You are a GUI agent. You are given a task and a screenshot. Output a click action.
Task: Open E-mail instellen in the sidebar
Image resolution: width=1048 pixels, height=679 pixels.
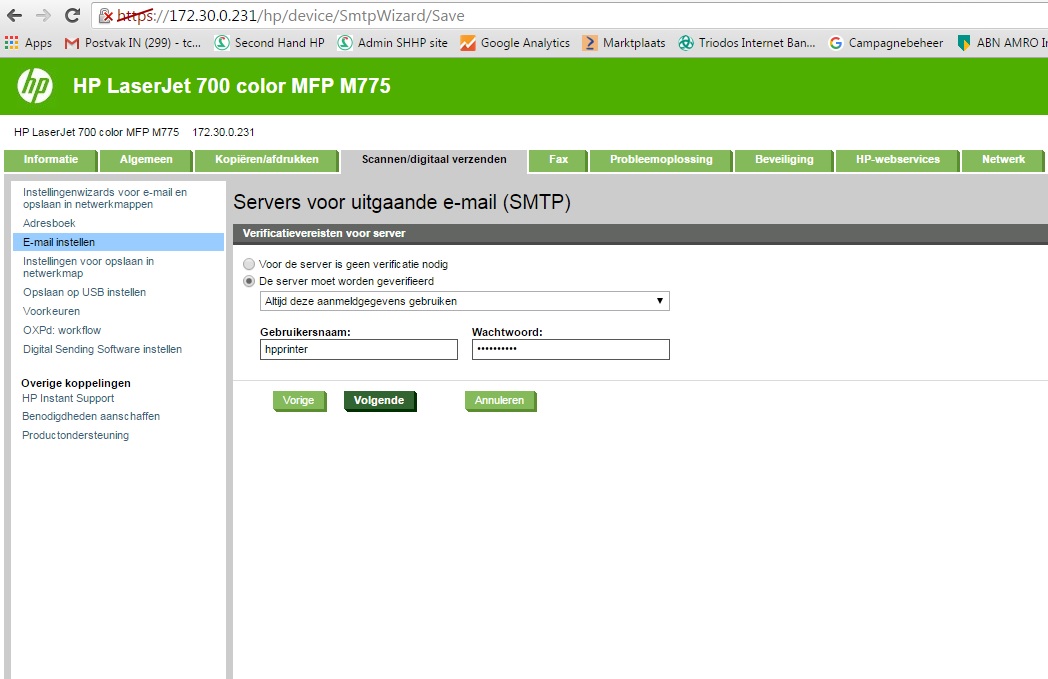(118, 242)
